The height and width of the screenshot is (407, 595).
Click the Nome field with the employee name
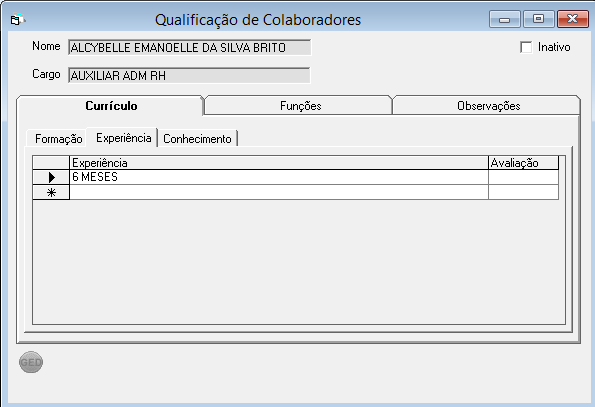(x=189, y=47)
